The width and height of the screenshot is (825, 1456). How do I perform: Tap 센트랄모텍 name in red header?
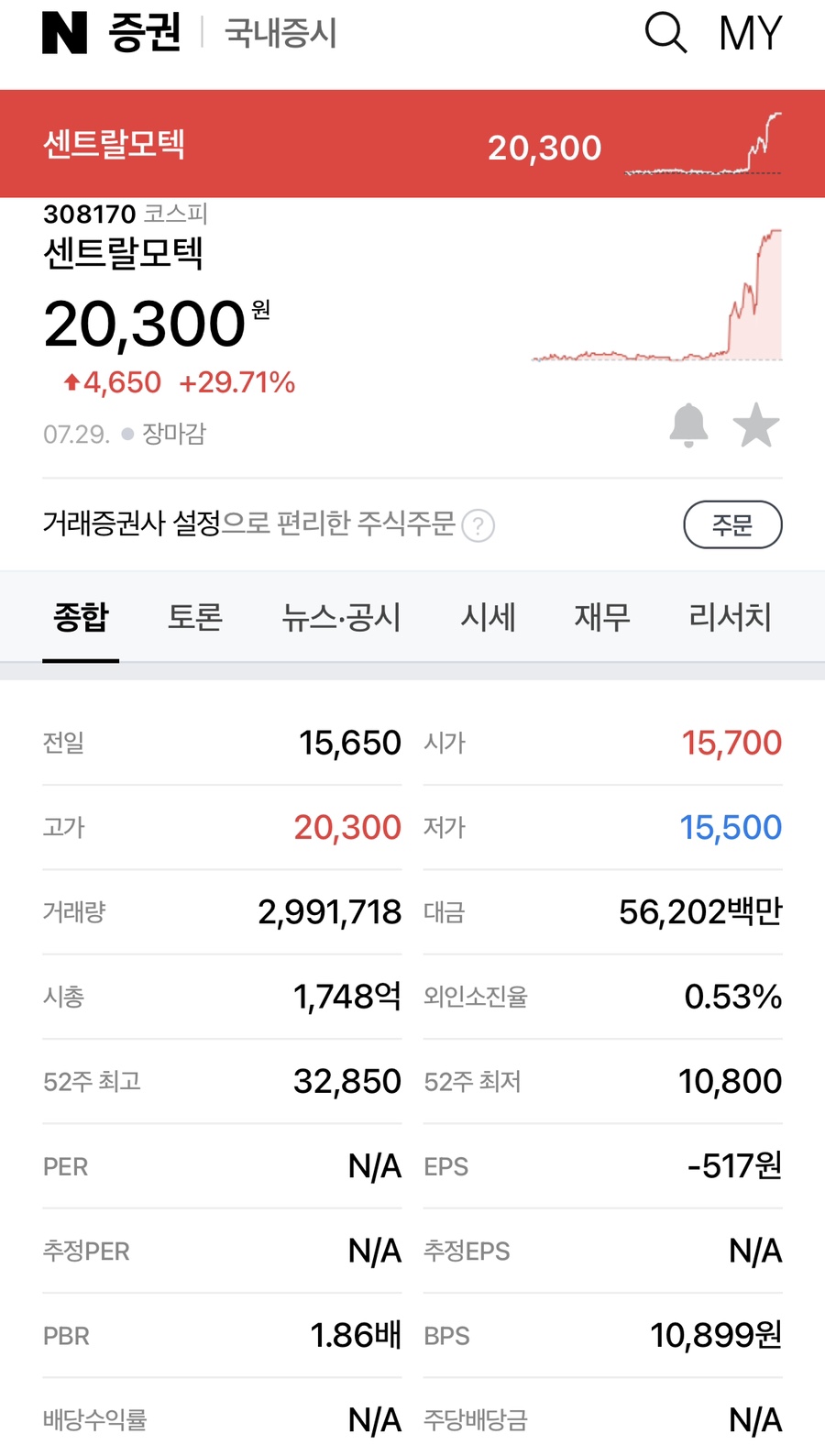[x=114, y=144]
